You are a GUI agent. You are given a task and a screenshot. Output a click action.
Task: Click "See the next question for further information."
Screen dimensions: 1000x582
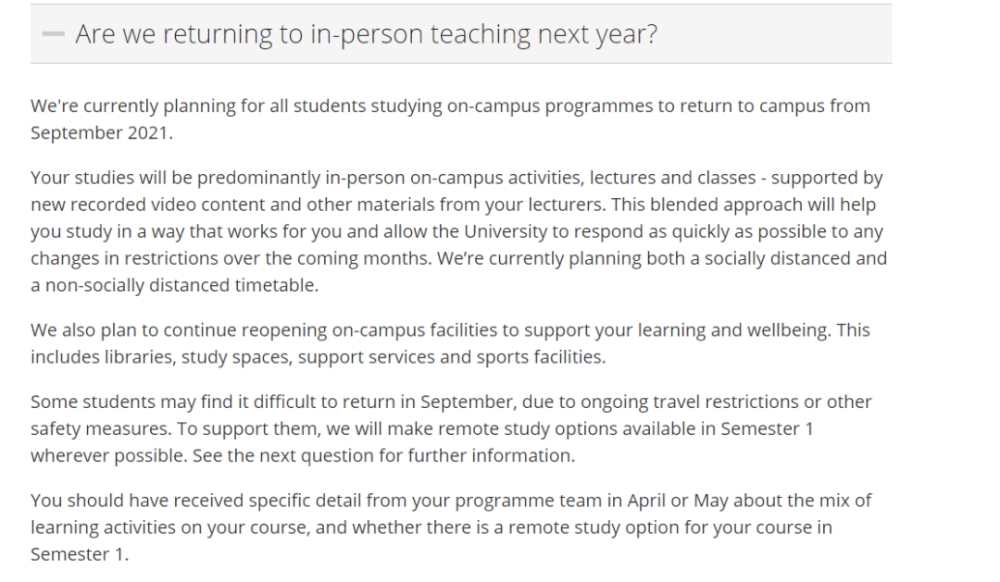(384, 455)
